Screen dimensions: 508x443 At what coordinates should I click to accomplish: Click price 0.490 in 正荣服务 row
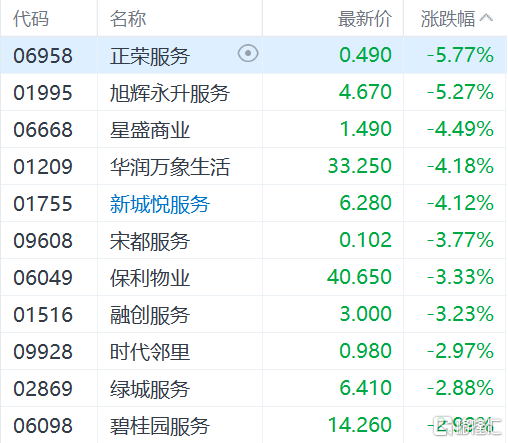click(x=365, y=55)
